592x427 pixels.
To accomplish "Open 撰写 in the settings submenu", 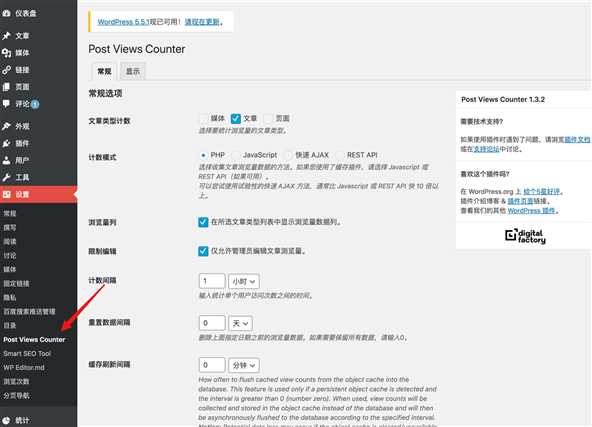I will tap(10, 227).
